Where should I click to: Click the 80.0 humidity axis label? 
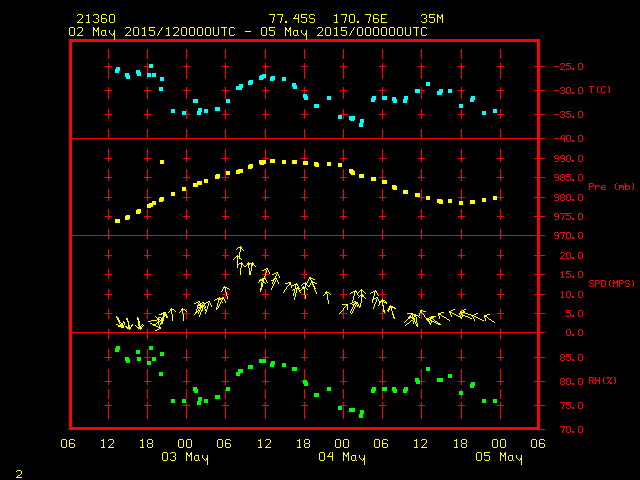click(571, 382)
